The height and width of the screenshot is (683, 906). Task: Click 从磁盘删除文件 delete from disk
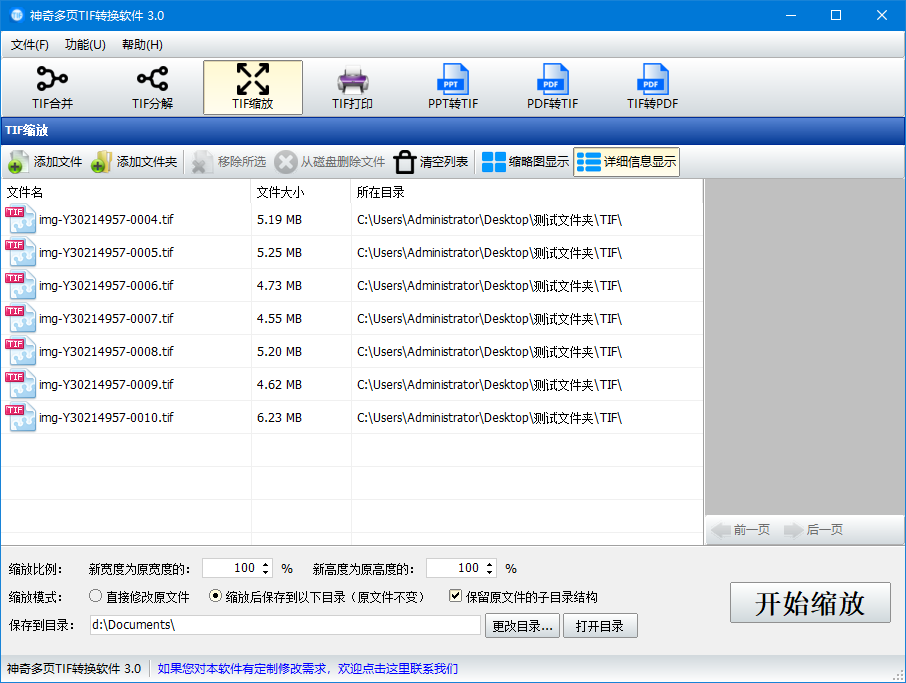pos(330,162)
